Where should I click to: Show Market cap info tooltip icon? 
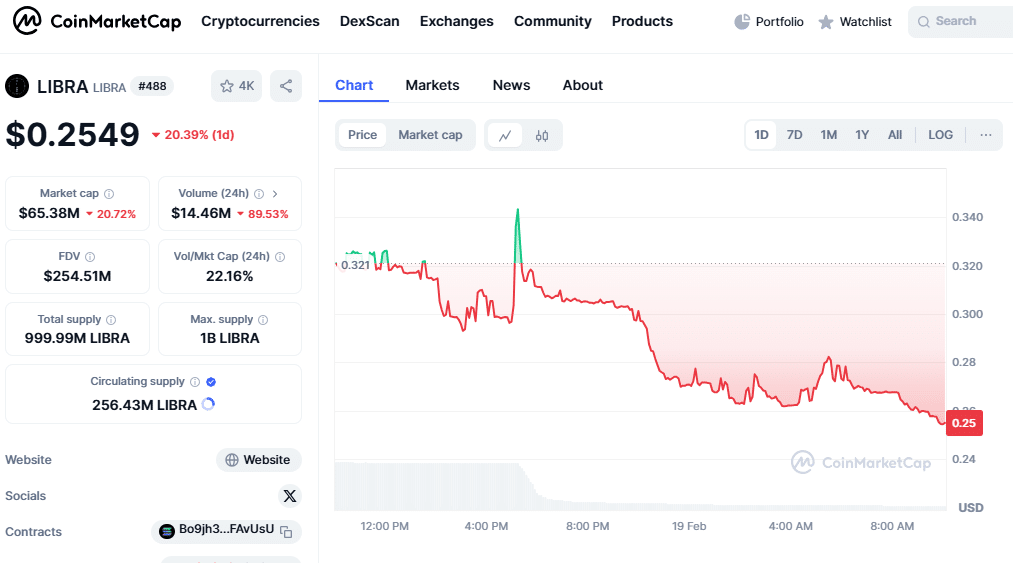[x=109, y=194]
